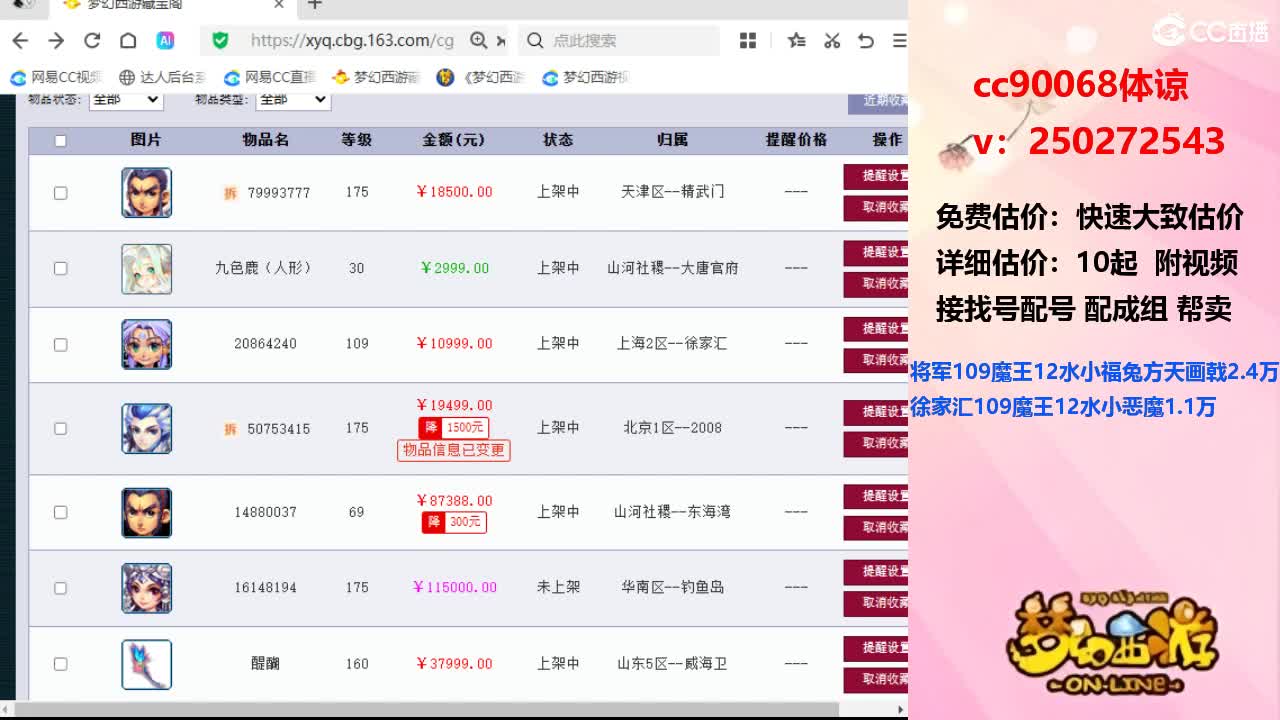Click the green security shield icon

tap(220, 40)
